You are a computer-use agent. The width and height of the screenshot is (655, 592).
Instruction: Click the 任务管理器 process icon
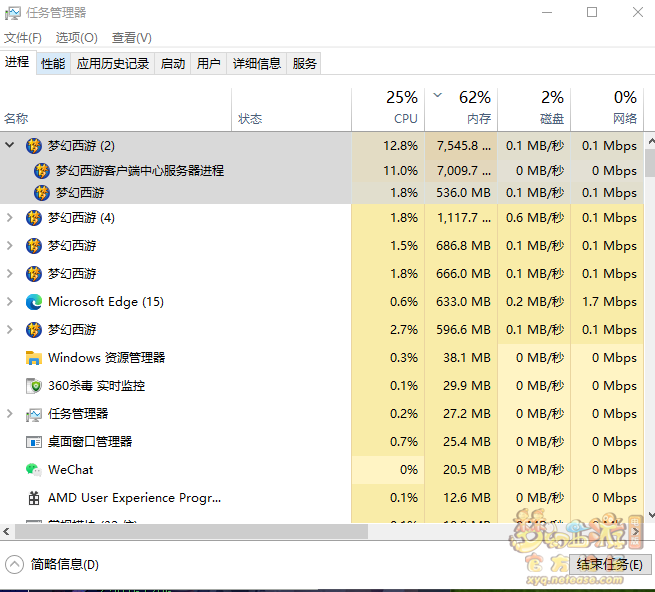coord(34,414)
